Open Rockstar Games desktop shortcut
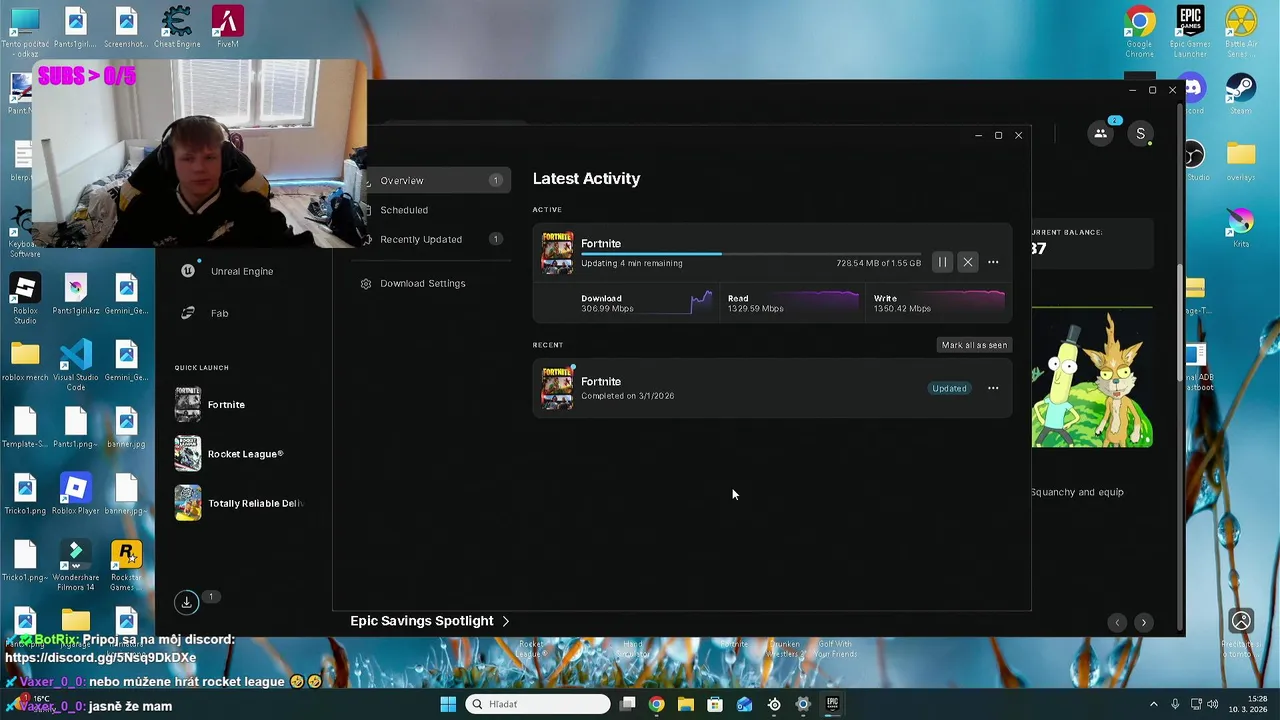Viewport: 1280px width, 720px height. 126,565
